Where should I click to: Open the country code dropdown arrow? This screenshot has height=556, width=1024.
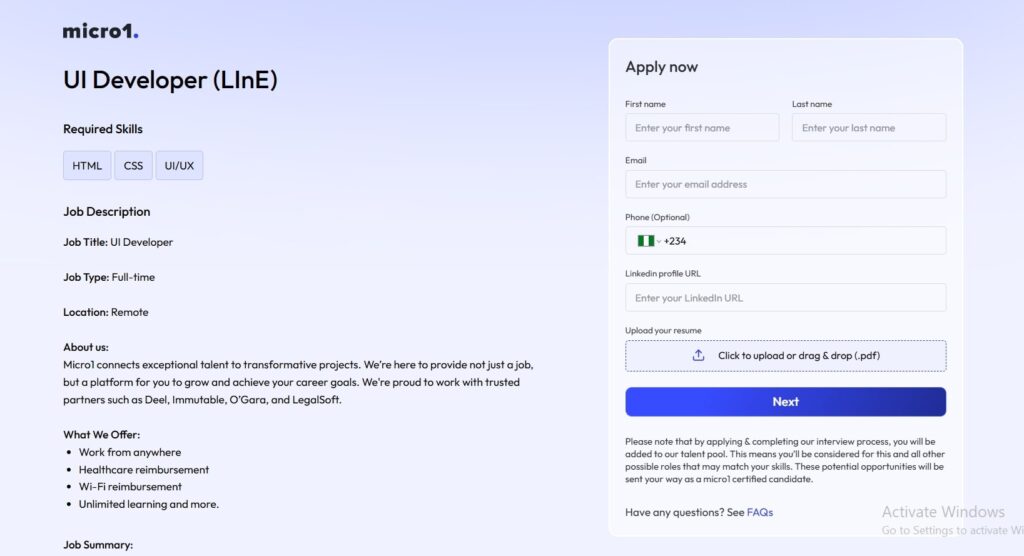(659, 241)
